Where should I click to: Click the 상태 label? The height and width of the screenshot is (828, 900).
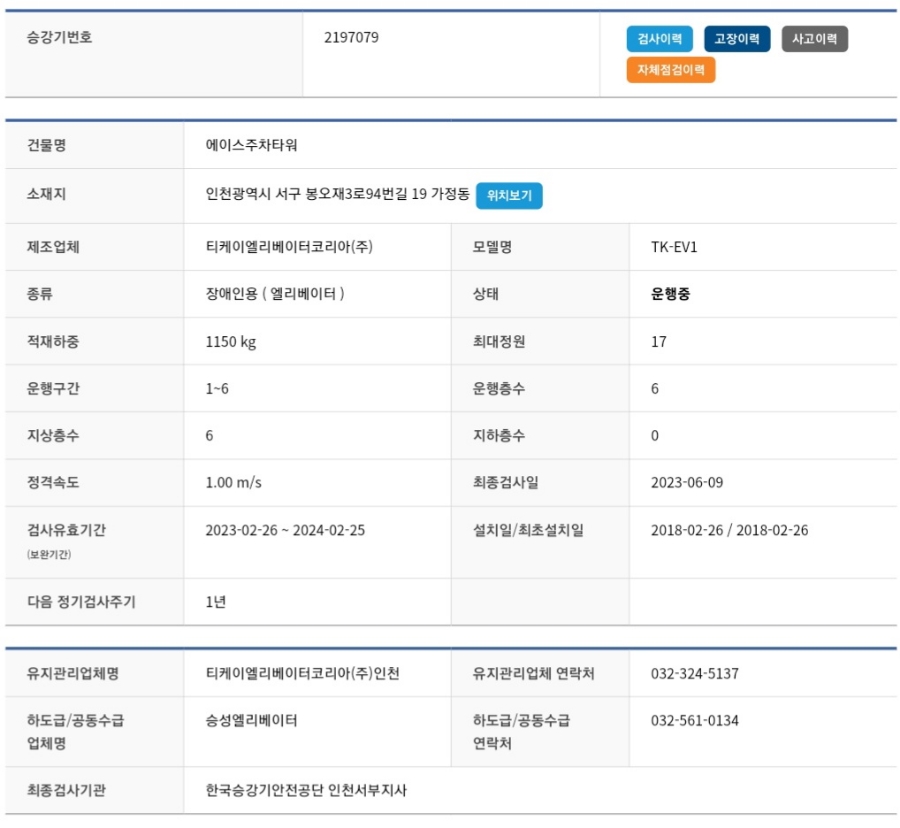coord(486,294)
